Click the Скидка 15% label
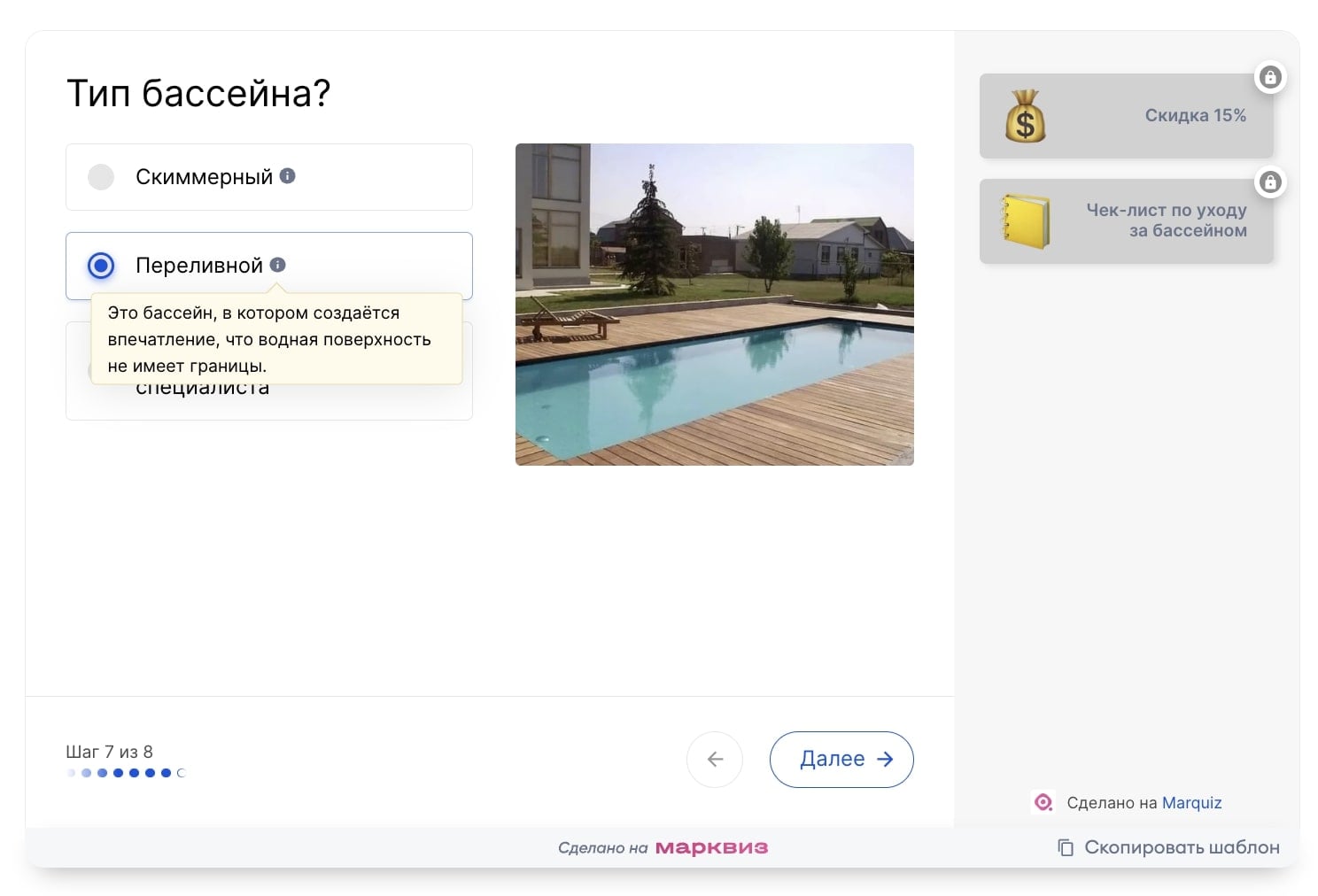This screenshot has width=1318, height=896. point(1195,116)
